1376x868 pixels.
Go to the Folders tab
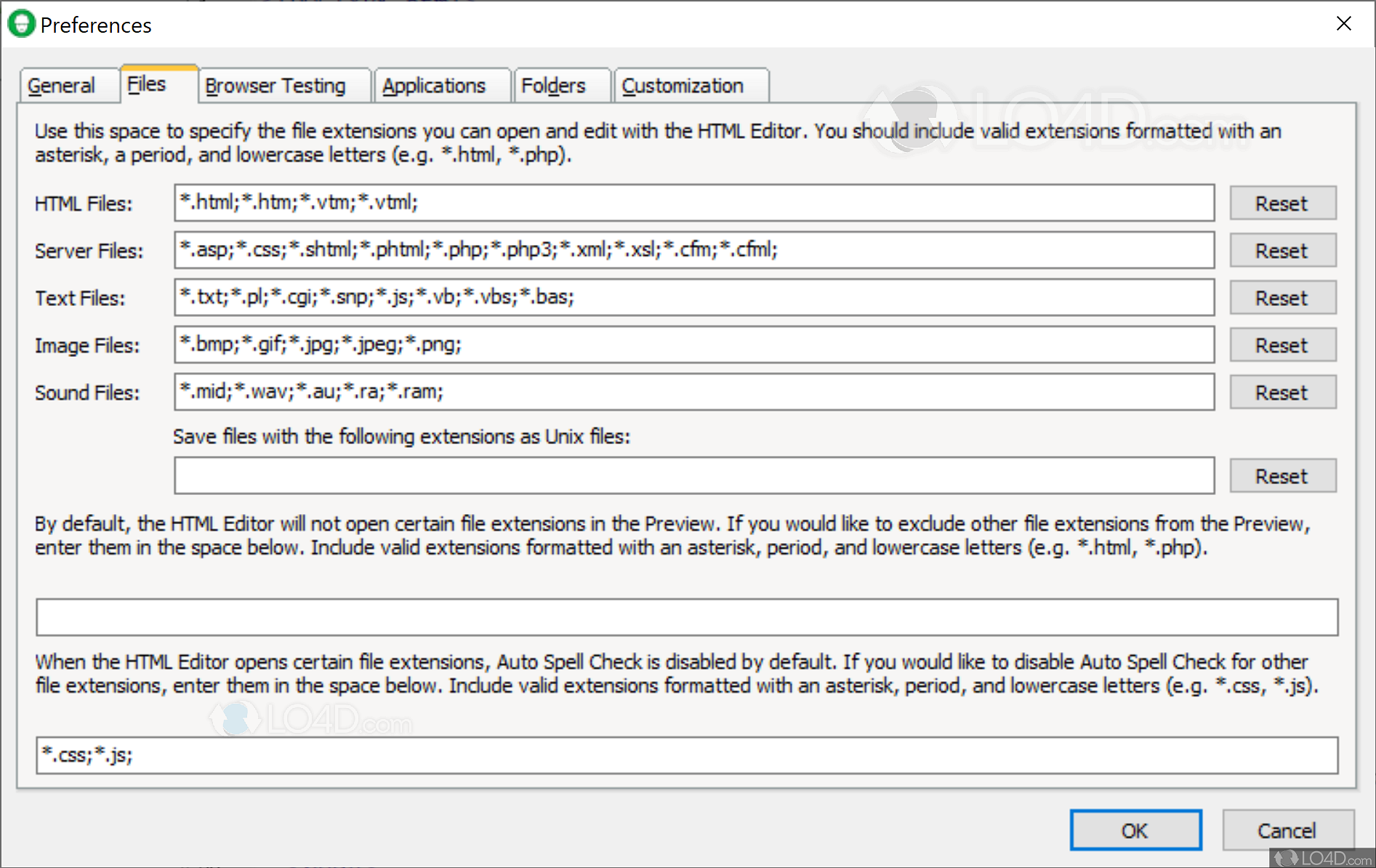click(x=553, y=86)
